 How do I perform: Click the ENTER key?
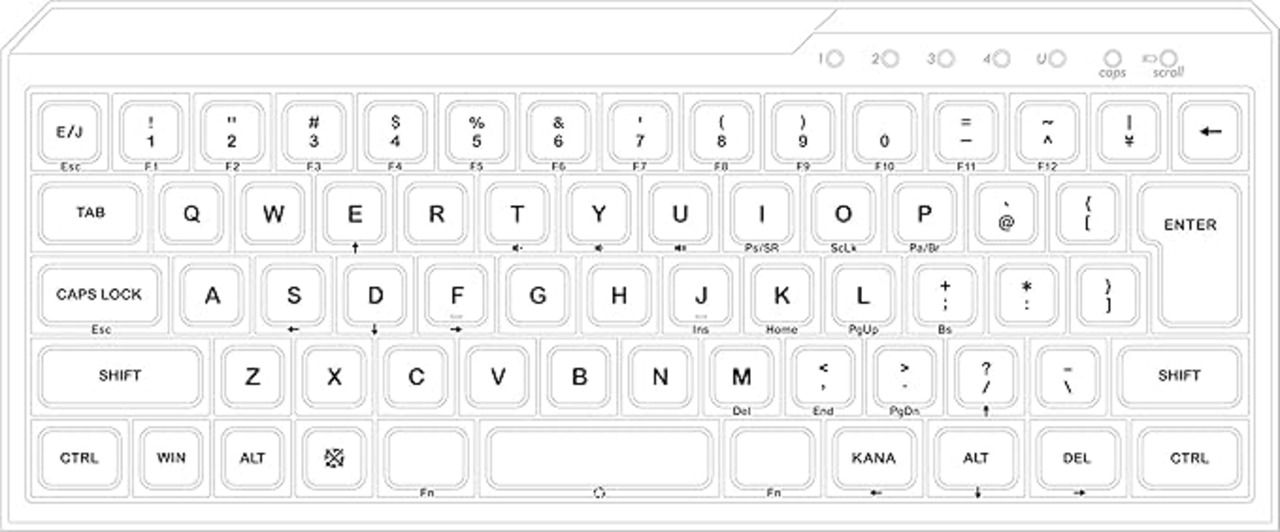tap(1190, 252)
